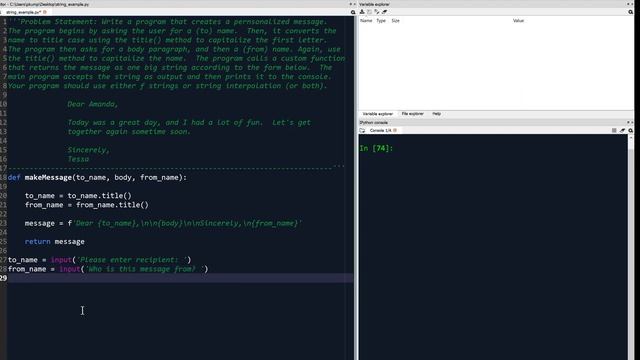This screenshot has height=360, width=640.
Task: Sort variables by Size column header
Action: tap(396, 20)
